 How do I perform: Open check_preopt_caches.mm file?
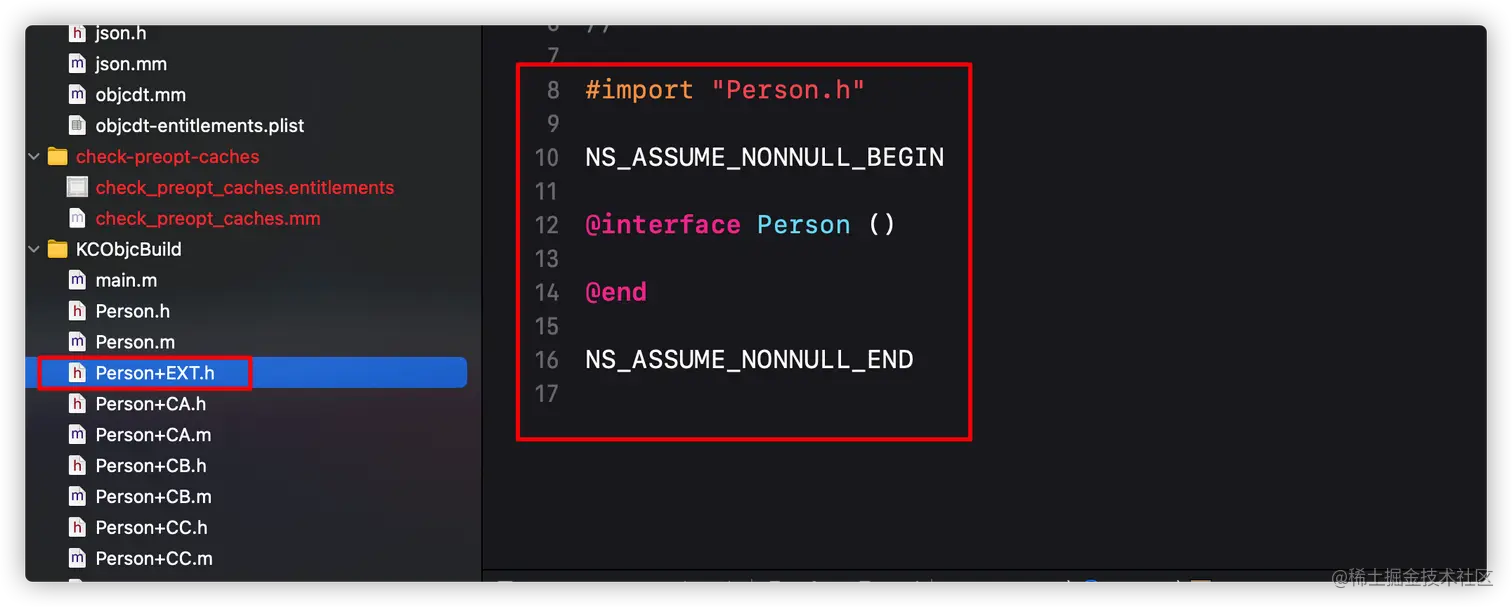pos(207,219)
